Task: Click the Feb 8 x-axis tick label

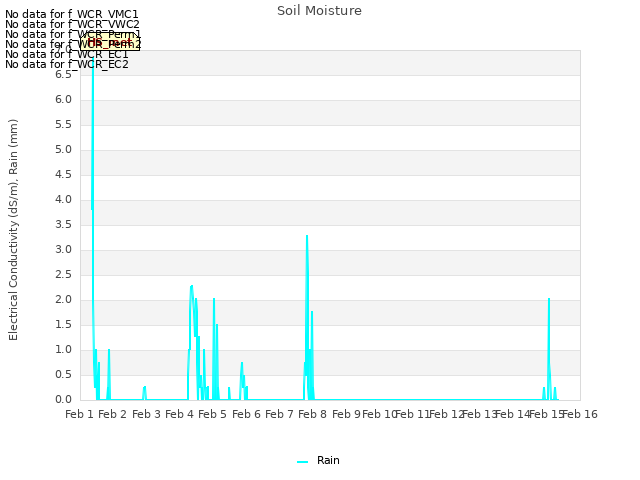Action: coord(312,414)
